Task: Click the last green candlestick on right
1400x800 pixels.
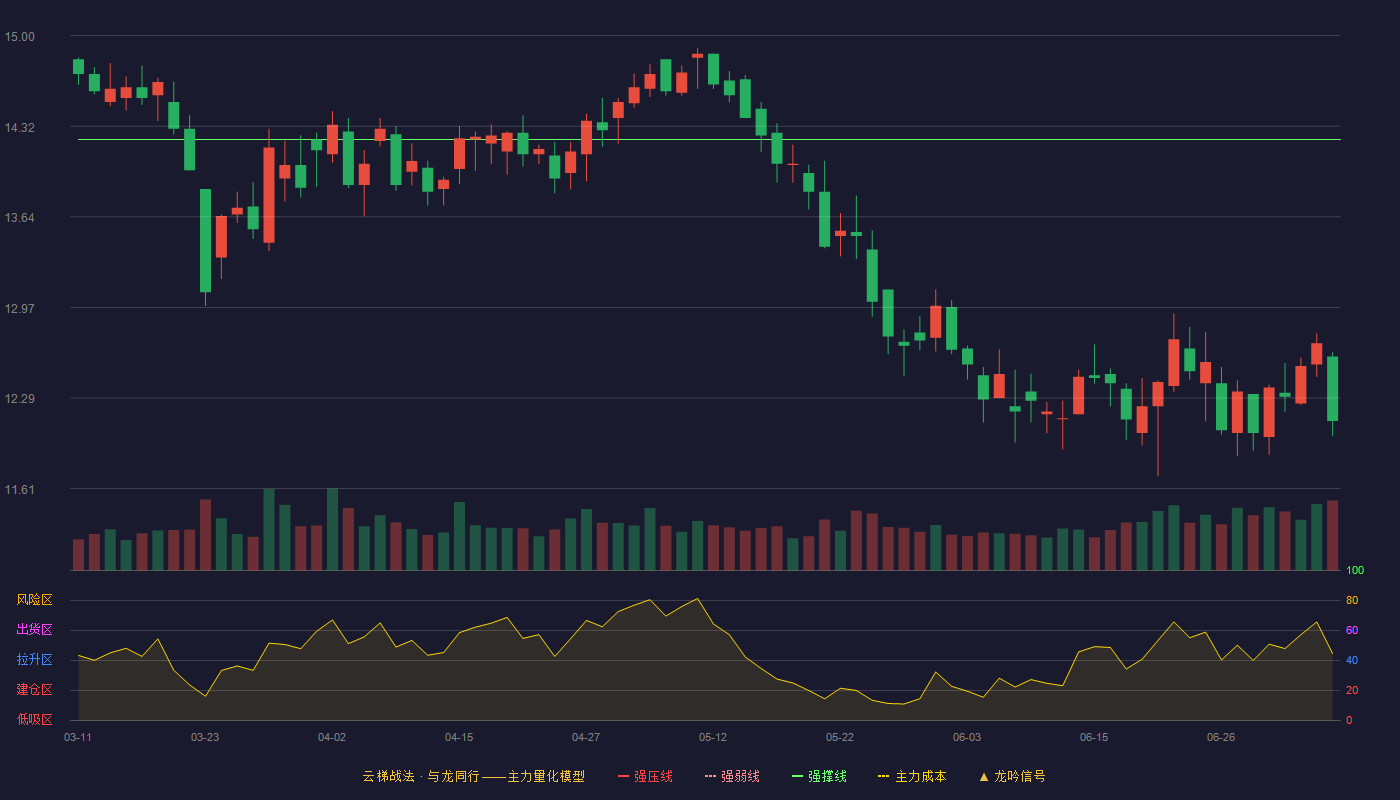Action: [x=1332, y=389]
